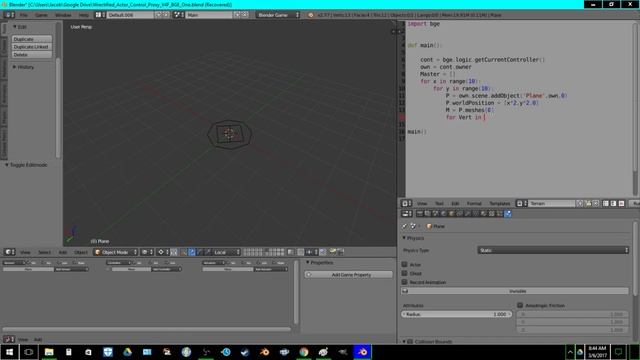Screen dimensions: 640x360
Task: Open the pivot point dropdown
Action: click(163, 252)
